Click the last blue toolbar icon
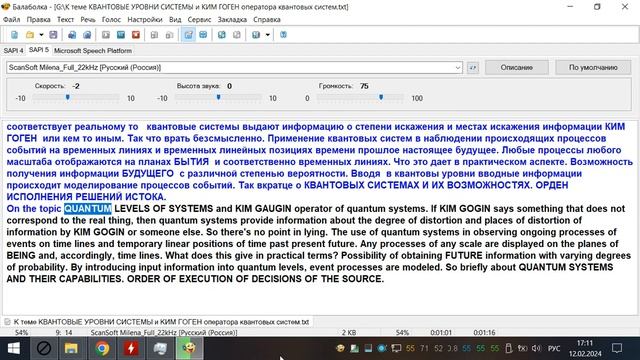This screenshot has height=360, width=640. click(x=283, y=35)
